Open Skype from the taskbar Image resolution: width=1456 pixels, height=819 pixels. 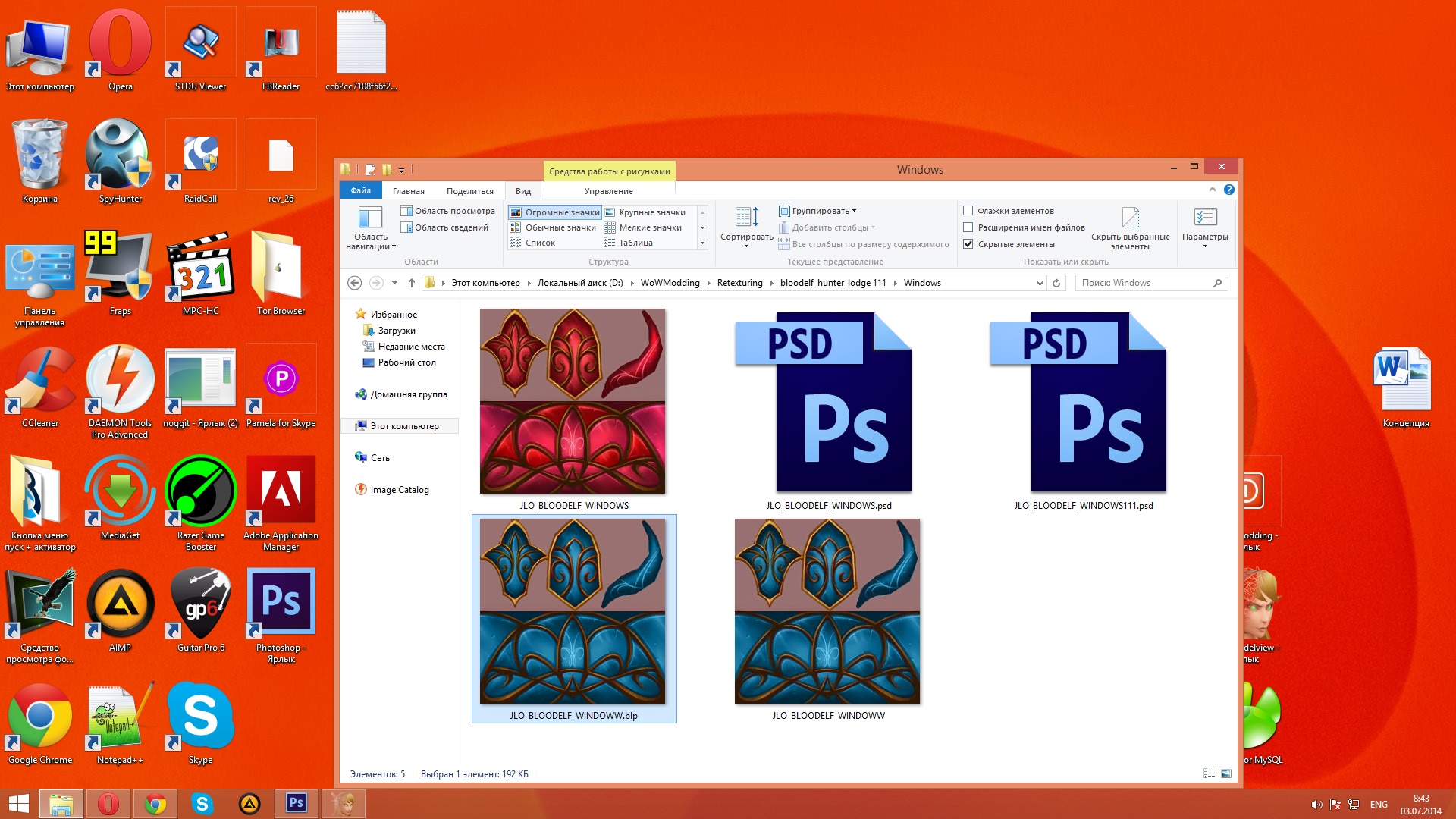(x=202, y=804)
